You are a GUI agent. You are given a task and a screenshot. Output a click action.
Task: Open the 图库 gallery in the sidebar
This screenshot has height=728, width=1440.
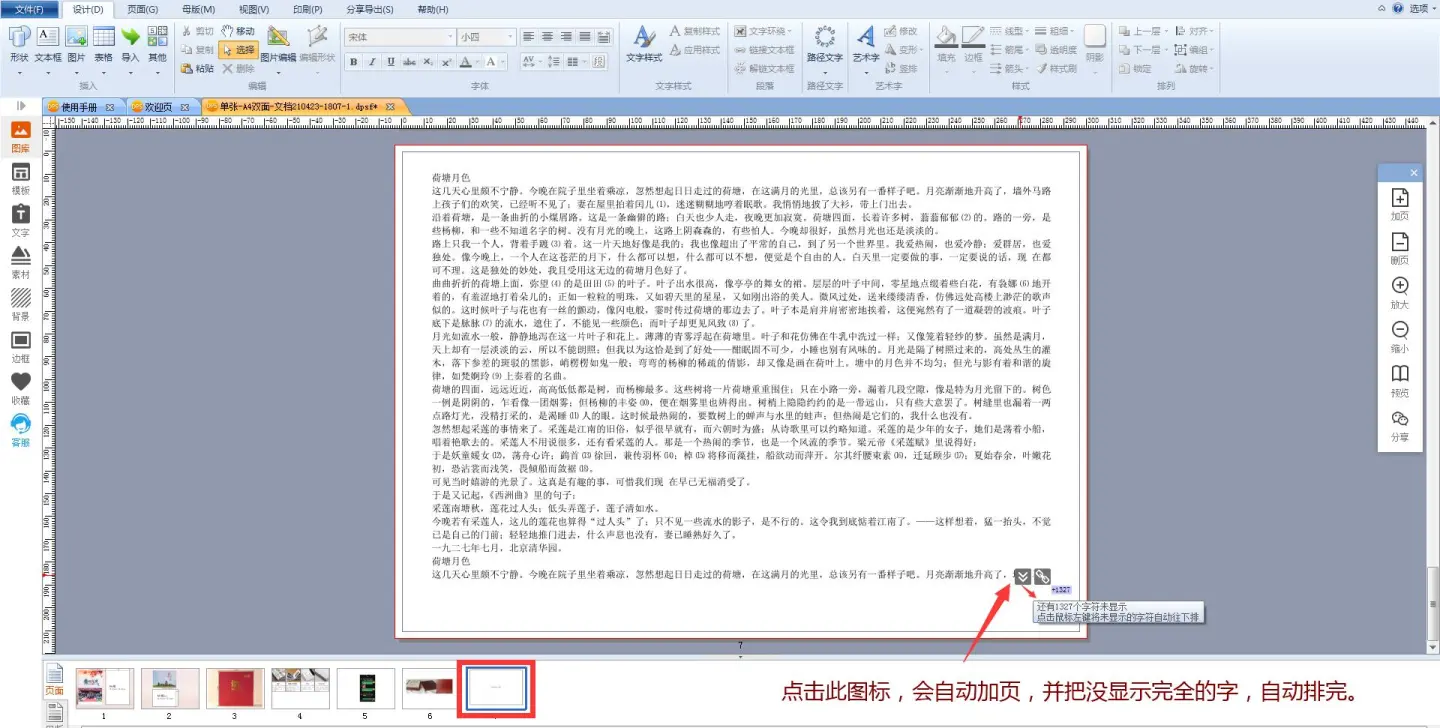coord(20,137)
